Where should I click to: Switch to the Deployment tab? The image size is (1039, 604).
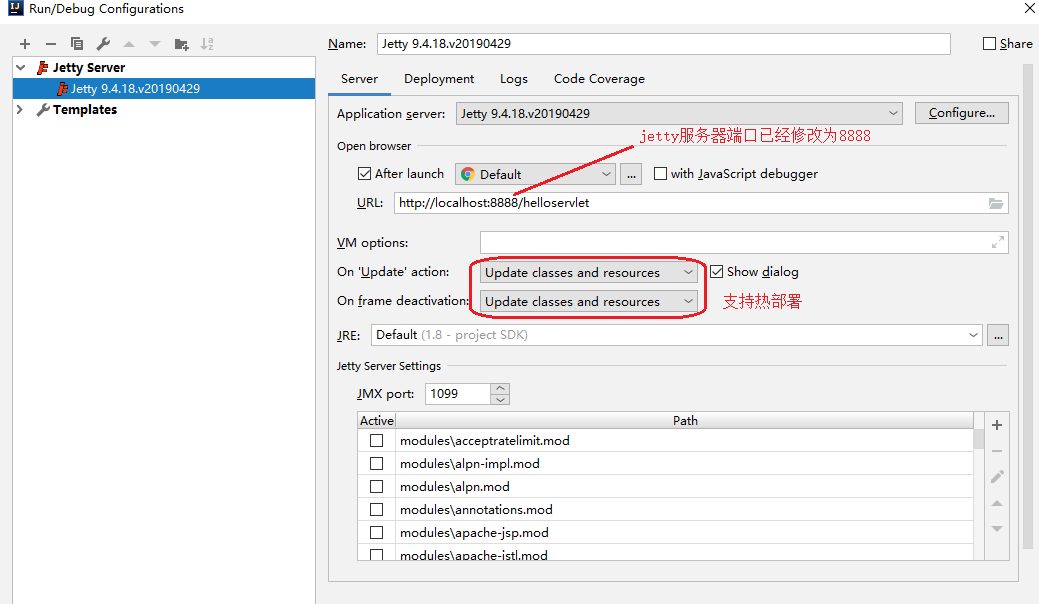(439, 79)
